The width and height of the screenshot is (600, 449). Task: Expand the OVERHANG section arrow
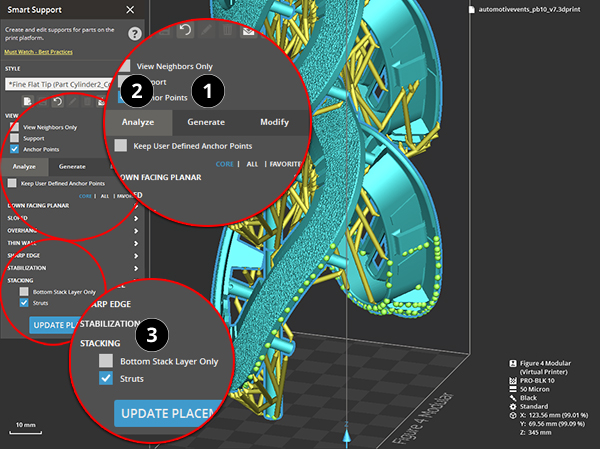tap(135, 229)
